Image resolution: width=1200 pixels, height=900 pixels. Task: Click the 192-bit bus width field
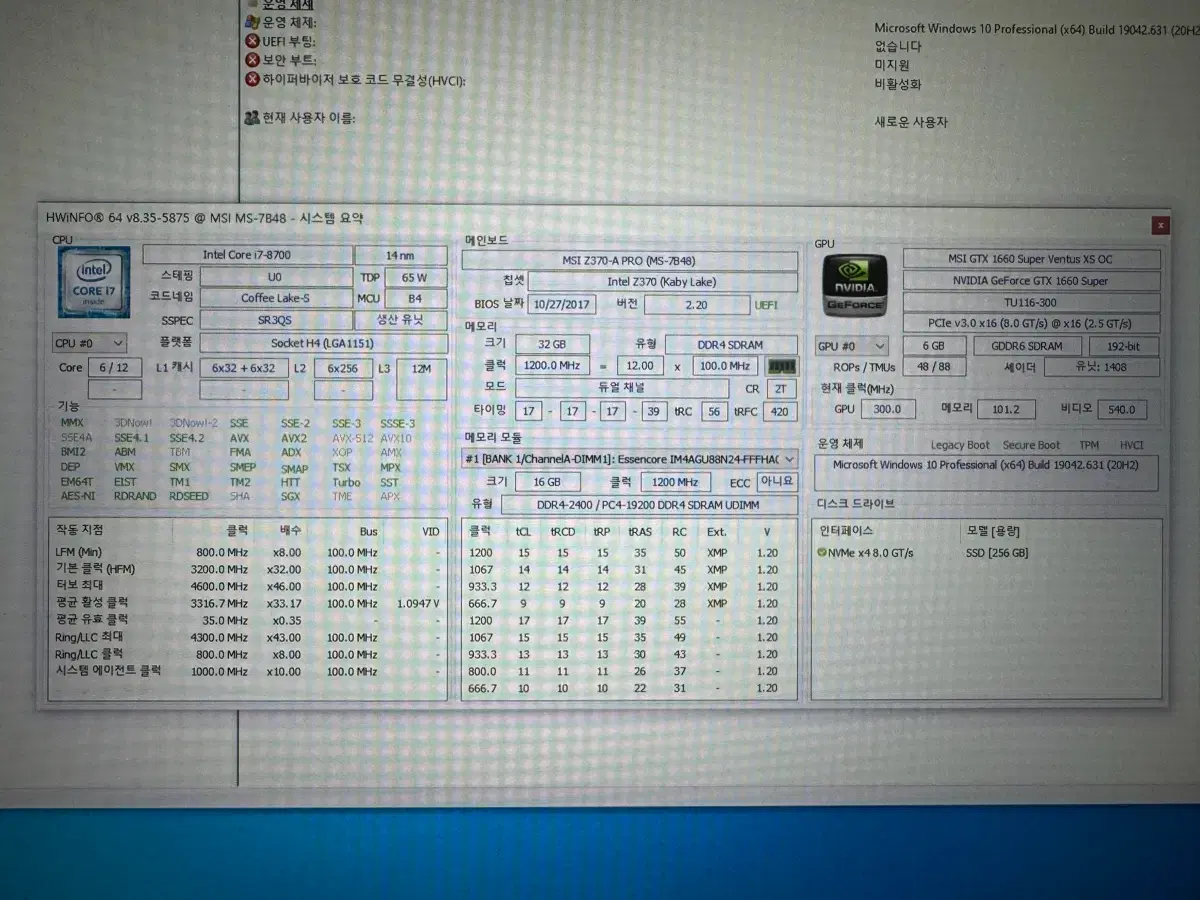(1124, 347)
